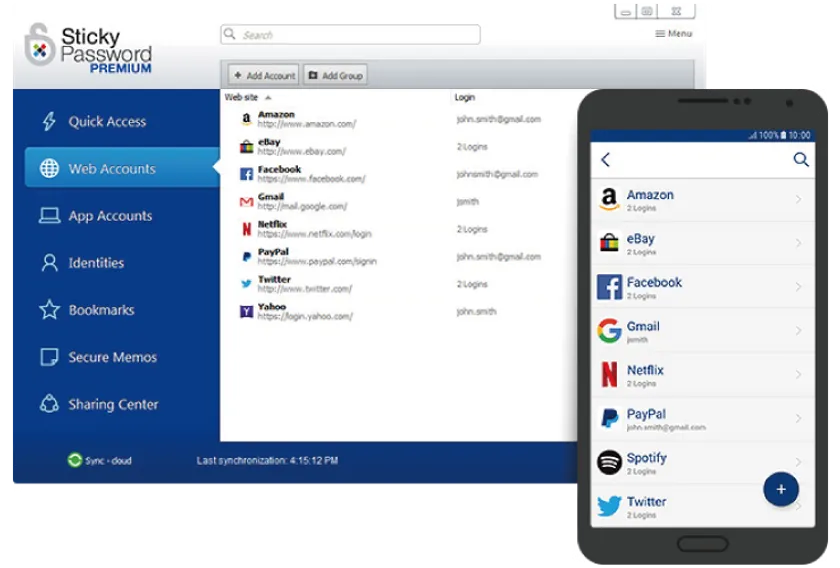Image resolution: width=840 pixels, height=568 pixels.
Task: Select the Twitter row in desktop list
Action: (x=399, y=284)
